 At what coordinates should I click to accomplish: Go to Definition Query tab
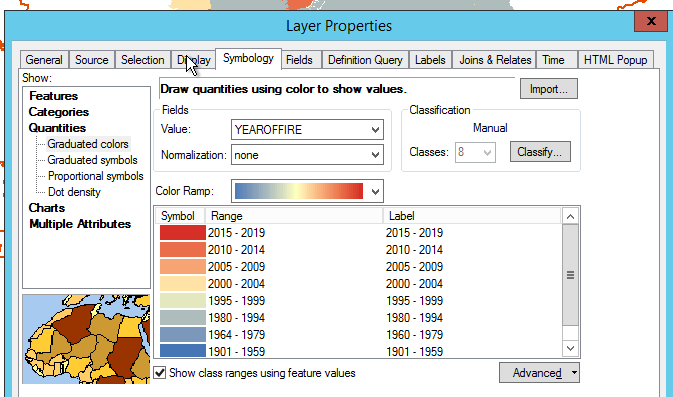pyautogui.click(x=365, y=60)
